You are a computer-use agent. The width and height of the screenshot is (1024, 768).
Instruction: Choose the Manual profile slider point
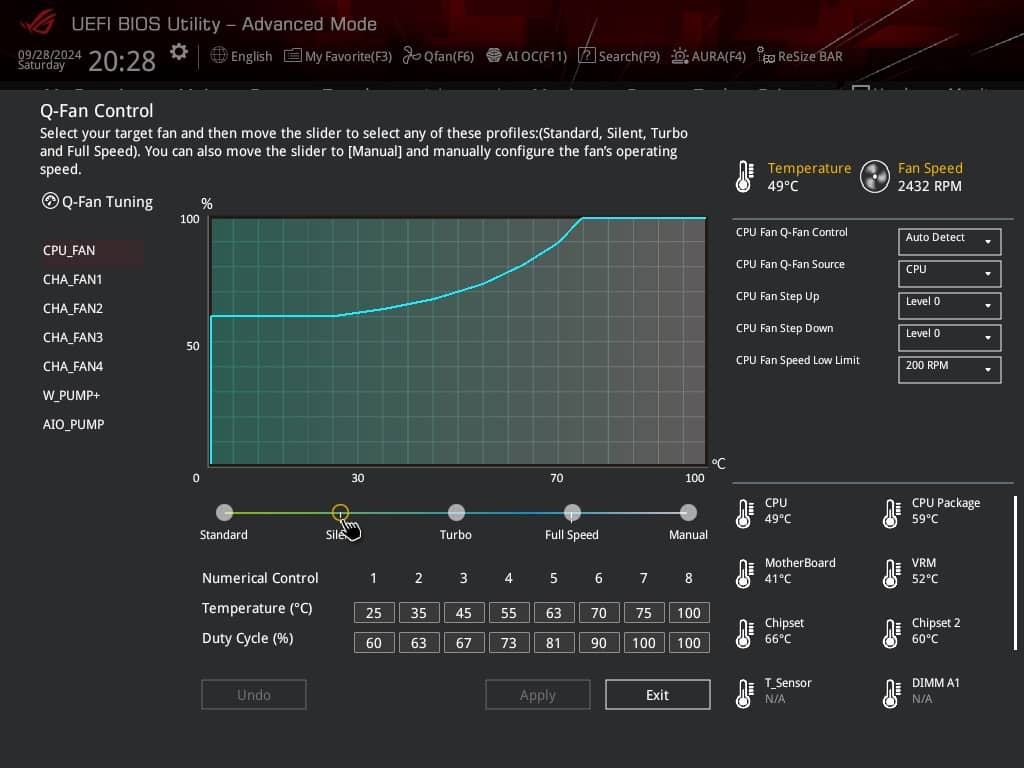pos(688,513)
